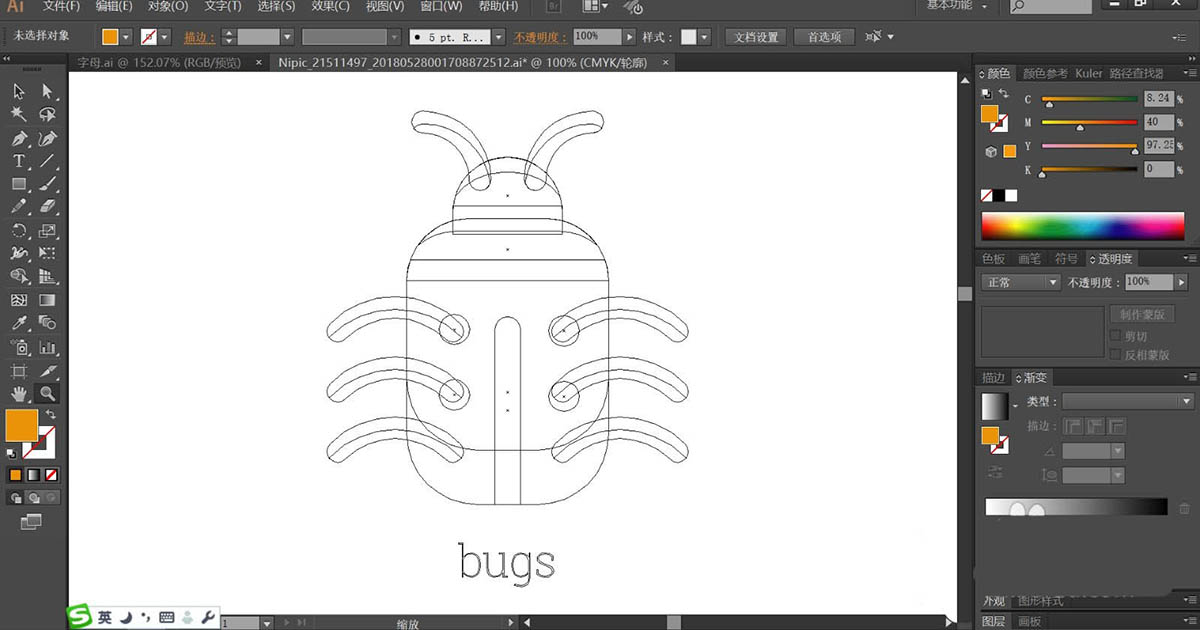Click the M magenta slider track
The width and height of the screenshot is (1200, 630).
pos(1089,122)
